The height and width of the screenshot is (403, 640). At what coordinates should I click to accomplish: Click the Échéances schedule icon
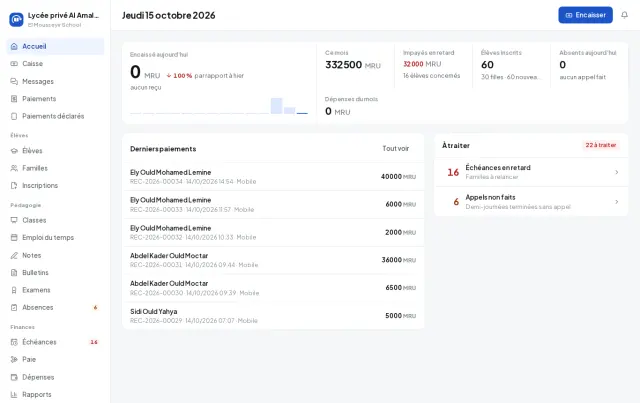pos(14,342)
